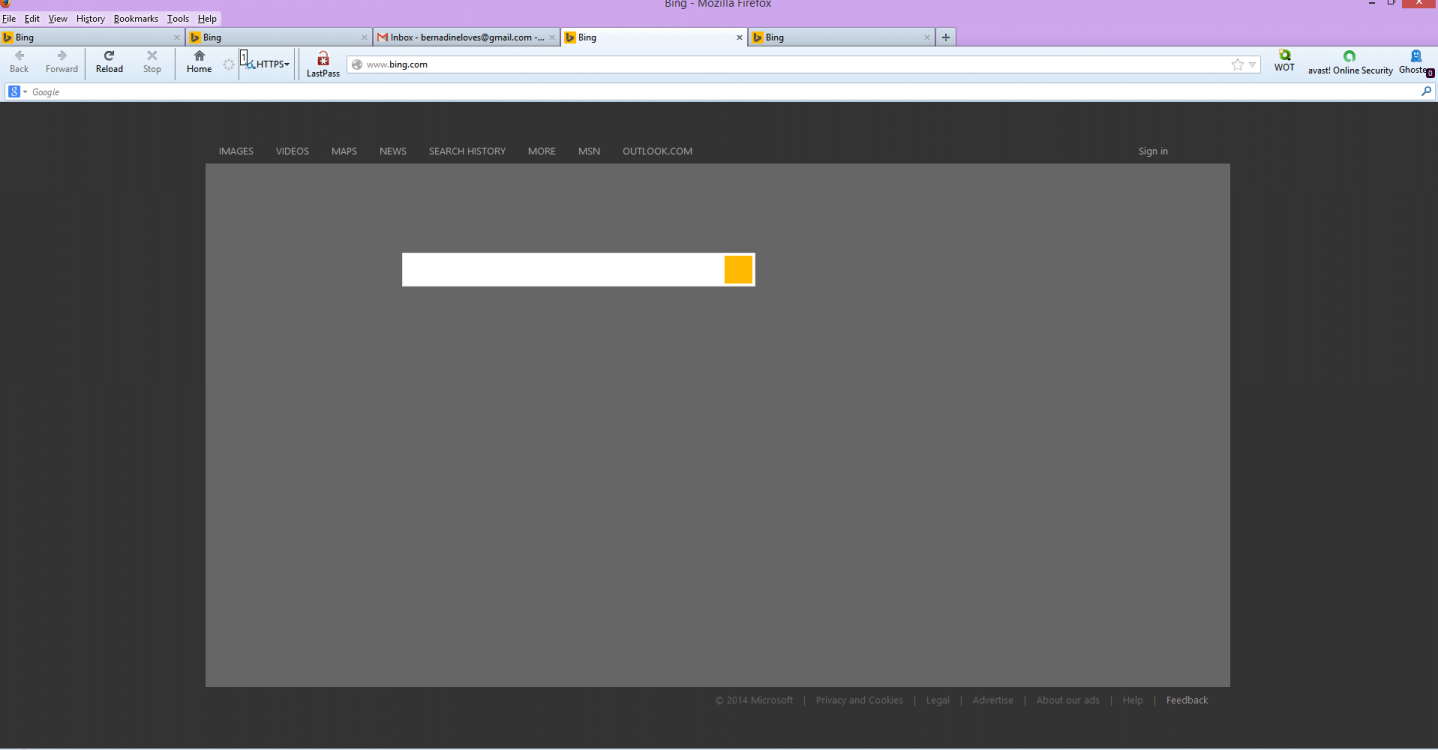
Task: Open the Help menu in menu bar
Action: point(207,19)
